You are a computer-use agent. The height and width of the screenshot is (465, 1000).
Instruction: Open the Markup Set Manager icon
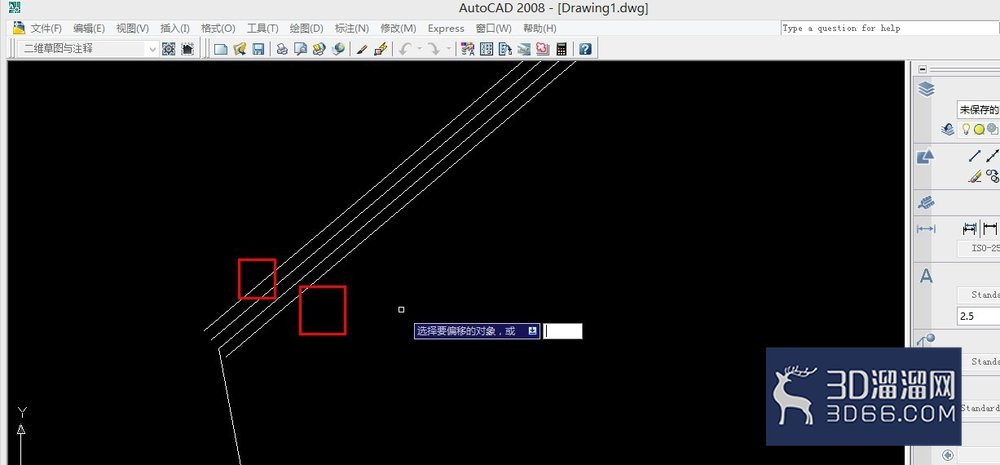pyautogui.click(x=543, y=49)
